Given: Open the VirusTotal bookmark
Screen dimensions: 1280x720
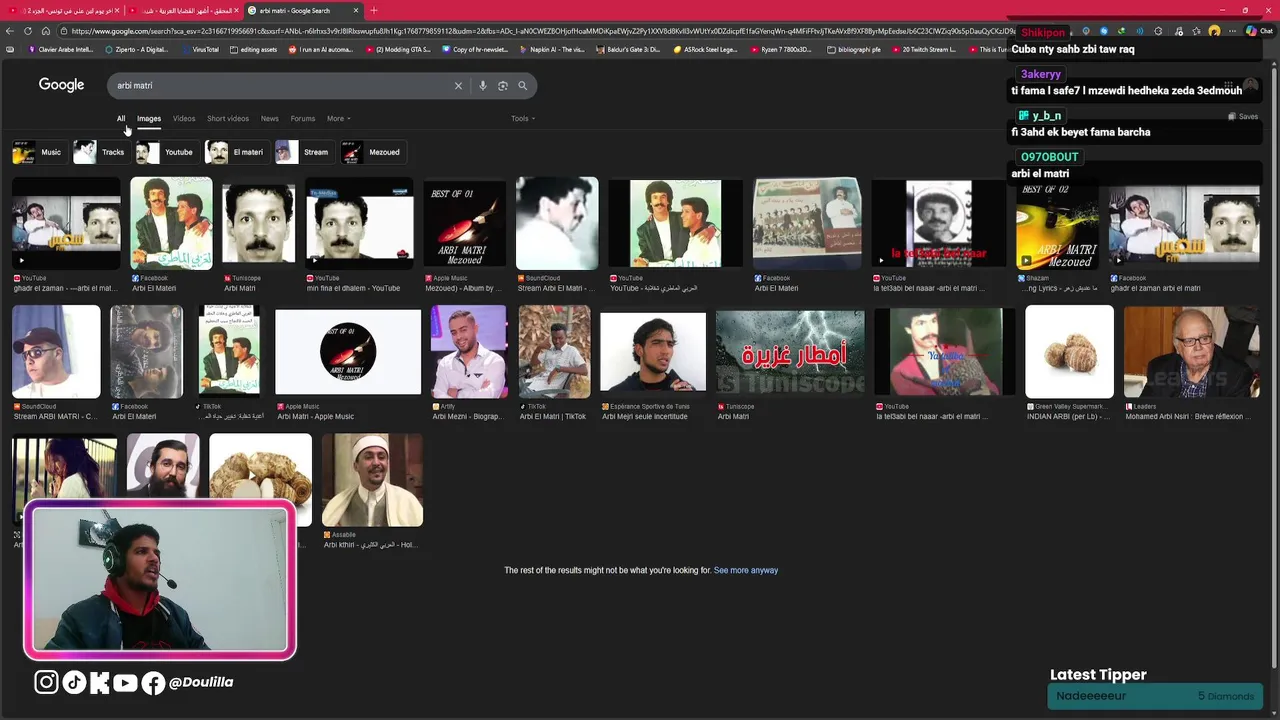Looking at the screenshot, I should (x=200, y=49).
